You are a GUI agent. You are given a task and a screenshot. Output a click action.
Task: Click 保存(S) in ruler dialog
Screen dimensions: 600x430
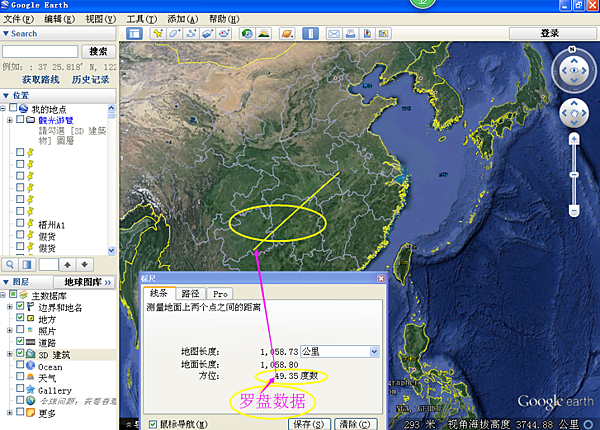308,424
